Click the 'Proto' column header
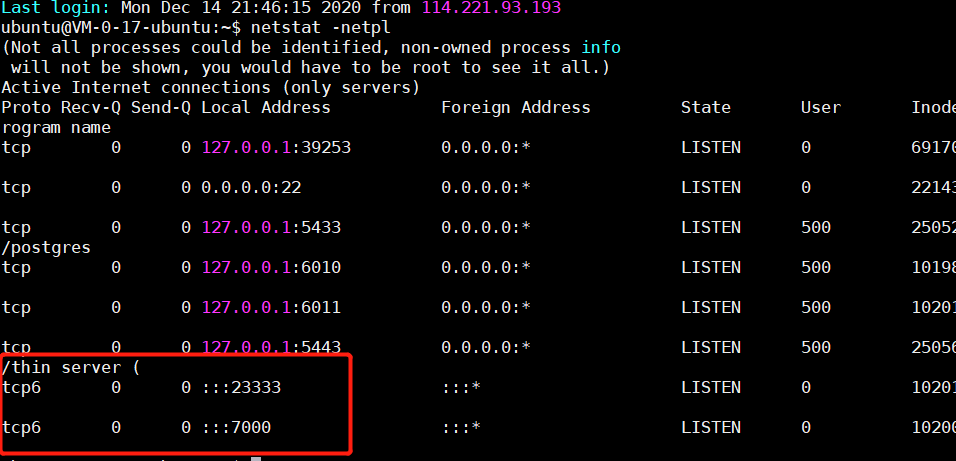Viewport: 956px width, 461px height. coord(26,108)
